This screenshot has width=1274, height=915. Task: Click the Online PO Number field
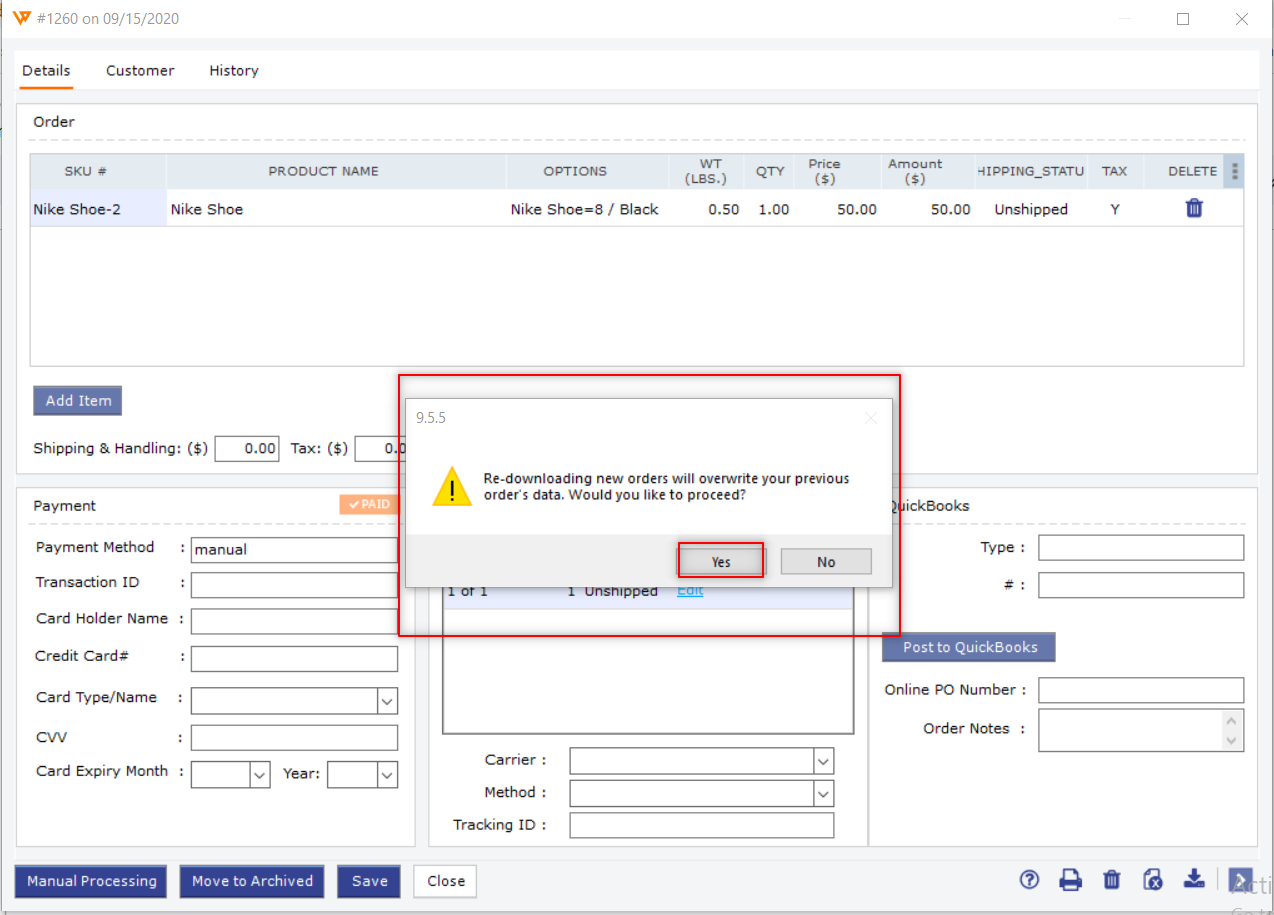click(x=1141, y=690)
